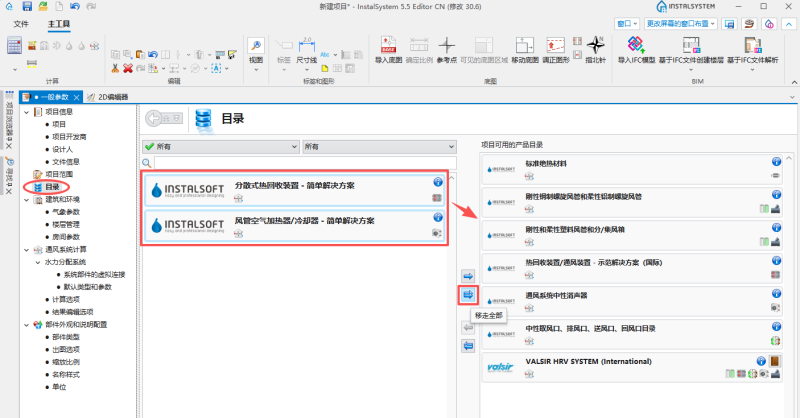Open the second 所有 filter dropdown
The height and width of the screenshot is (418, 800).
tap(379, 146)
